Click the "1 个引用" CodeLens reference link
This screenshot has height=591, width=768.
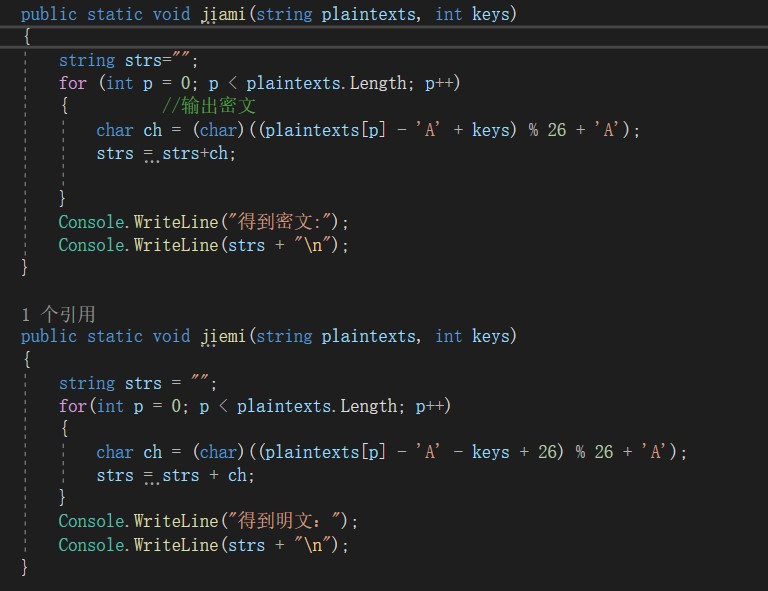[58, 314]
